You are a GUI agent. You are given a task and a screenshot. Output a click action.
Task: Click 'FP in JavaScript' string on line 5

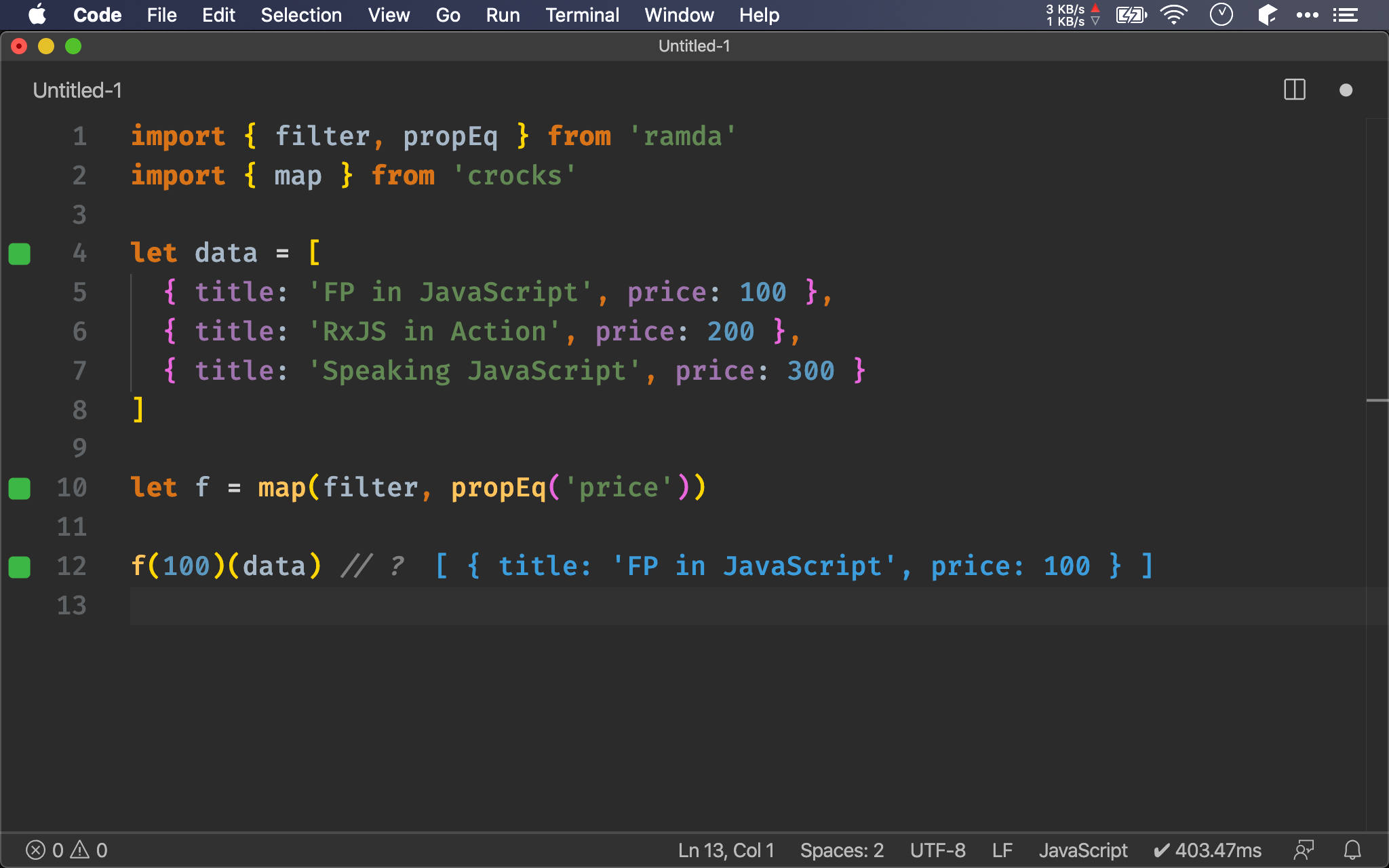tap(450, 292)
